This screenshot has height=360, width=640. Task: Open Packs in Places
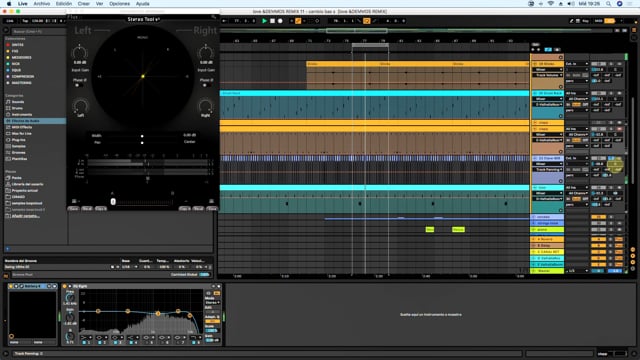(x=16, y=178)
